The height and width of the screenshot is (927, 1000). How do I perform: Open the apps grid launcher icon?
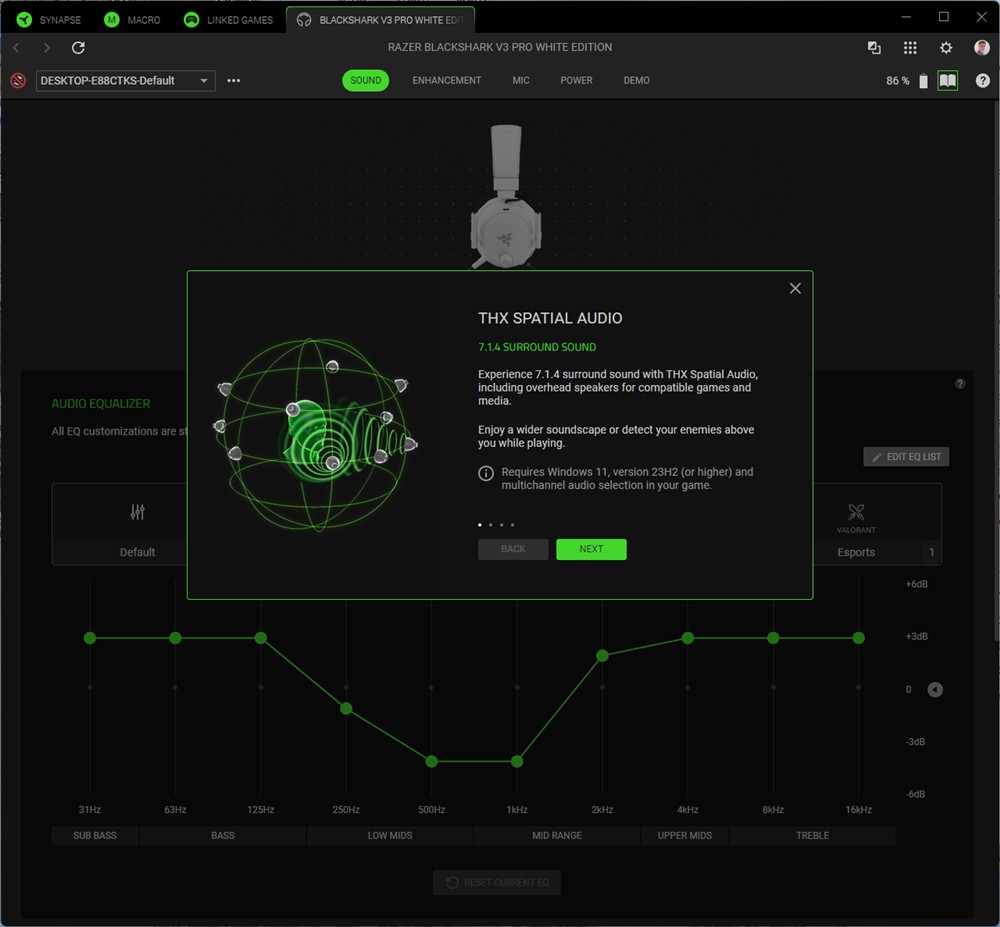click(x=910, y=48)
